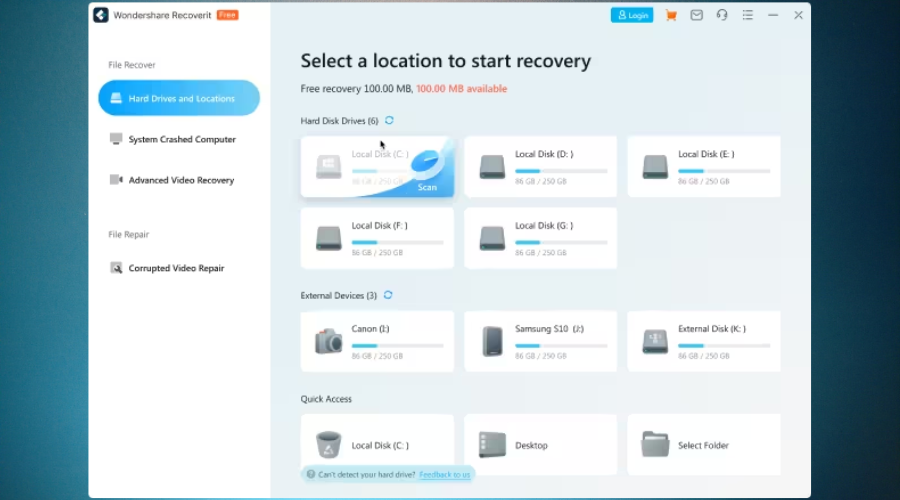
Task: Click the Feedback to us link
Action: tap(444, 475)
